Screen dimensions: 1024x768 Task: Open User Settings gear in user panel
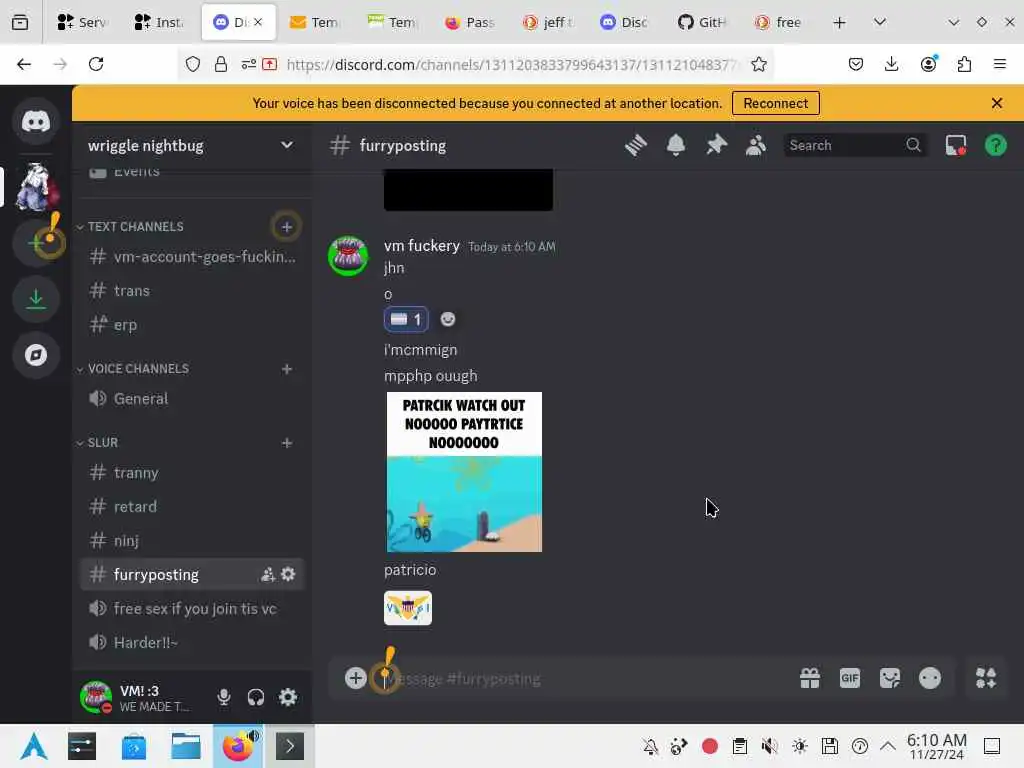288,697
